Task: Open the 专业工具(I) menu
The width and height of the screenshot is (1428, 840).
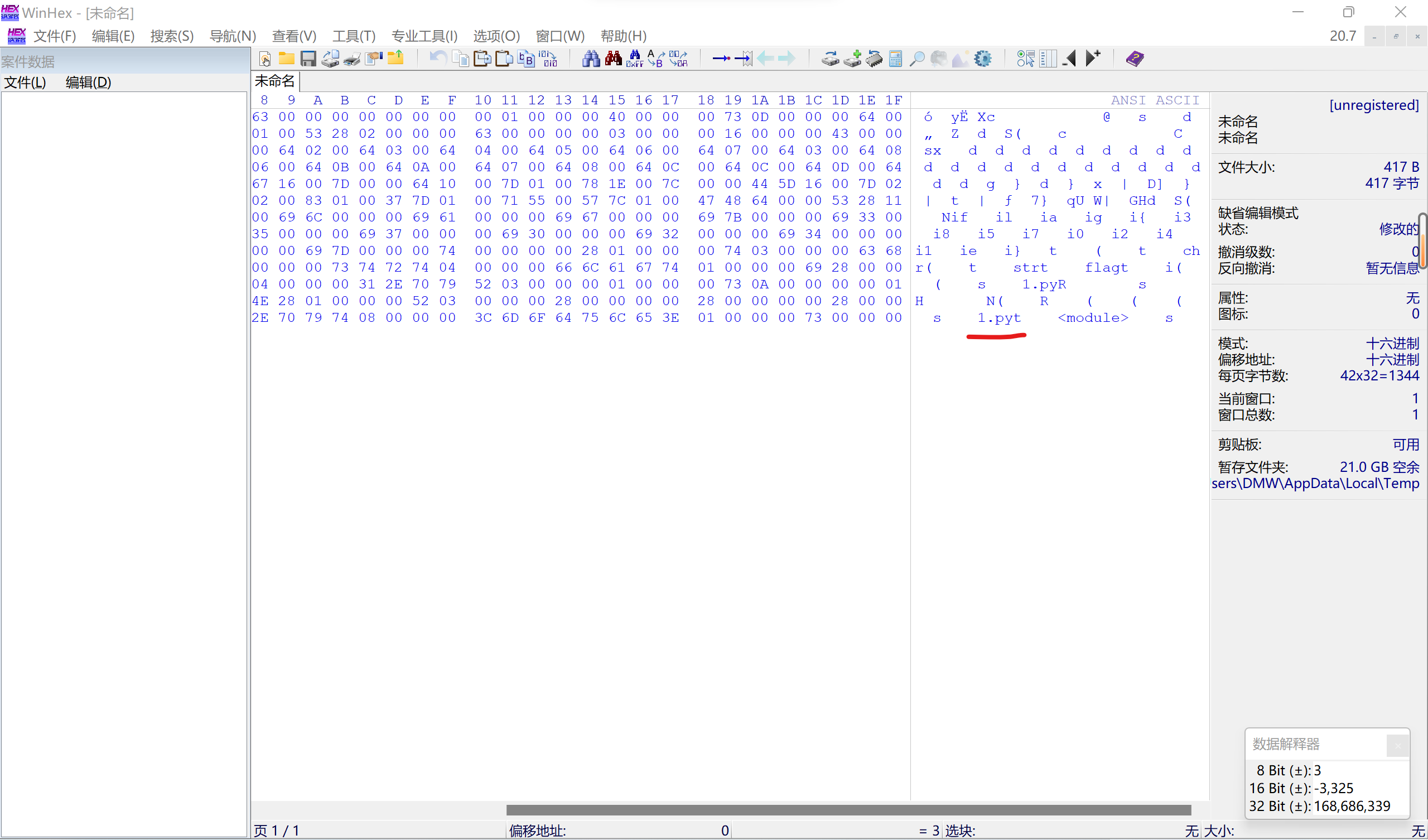Action: click(x=424, y=36)
